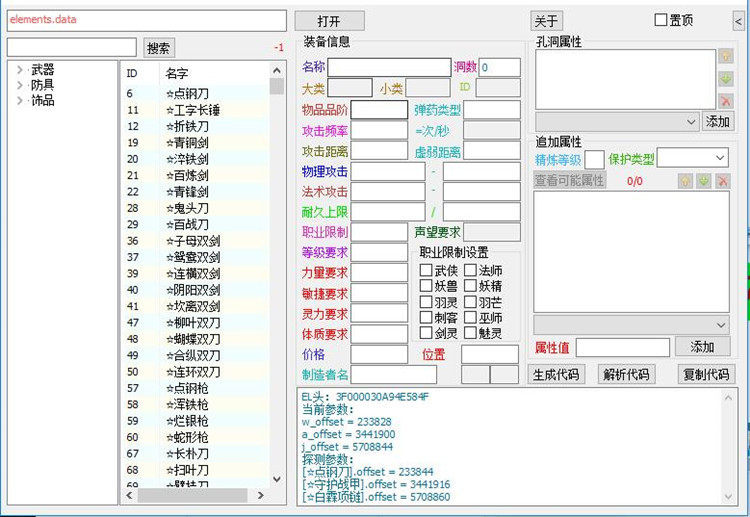Click the search text field
The image size is (750, 517).
click(72, 47)
